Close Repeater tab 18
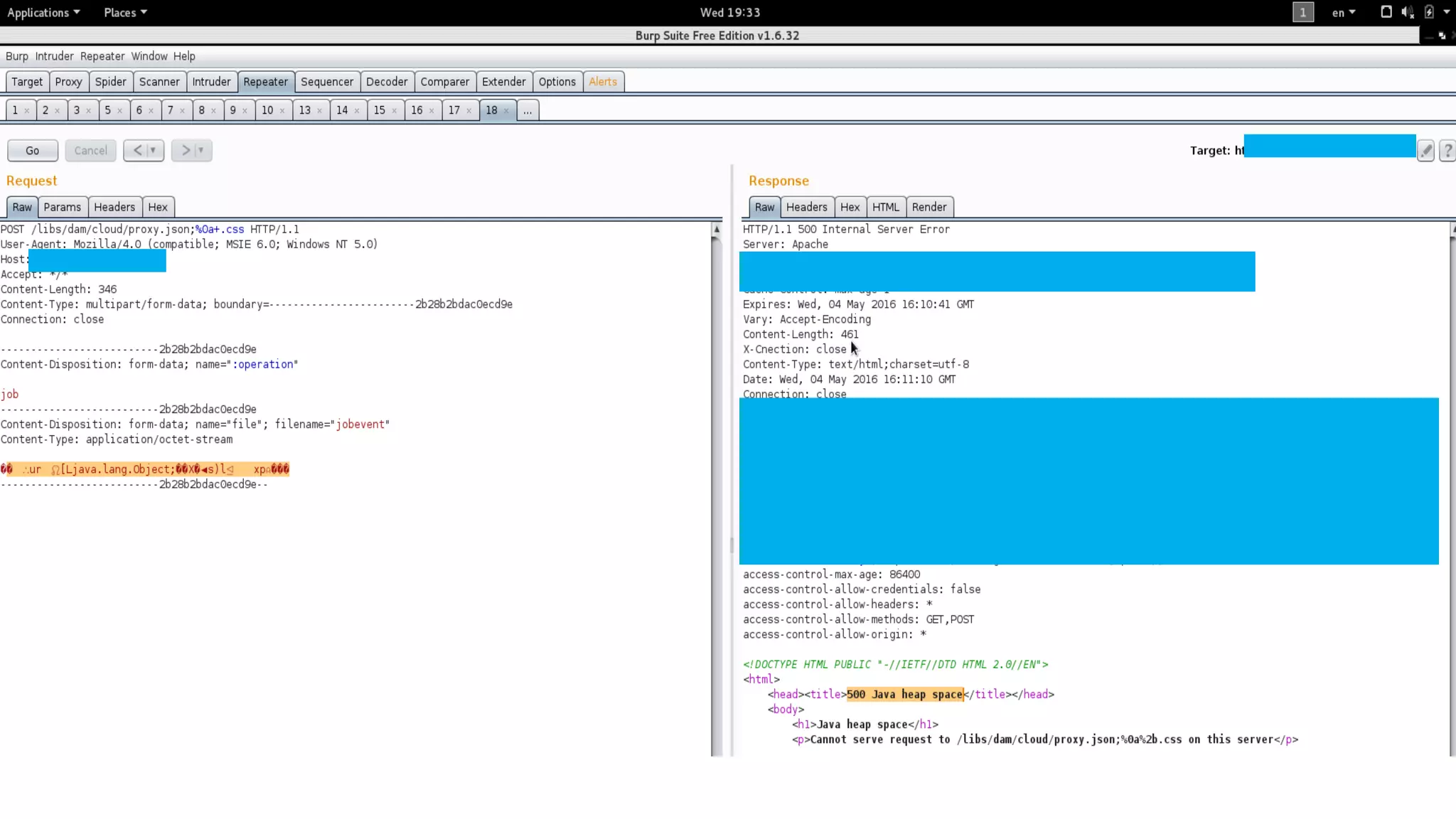 coord(506,111)
